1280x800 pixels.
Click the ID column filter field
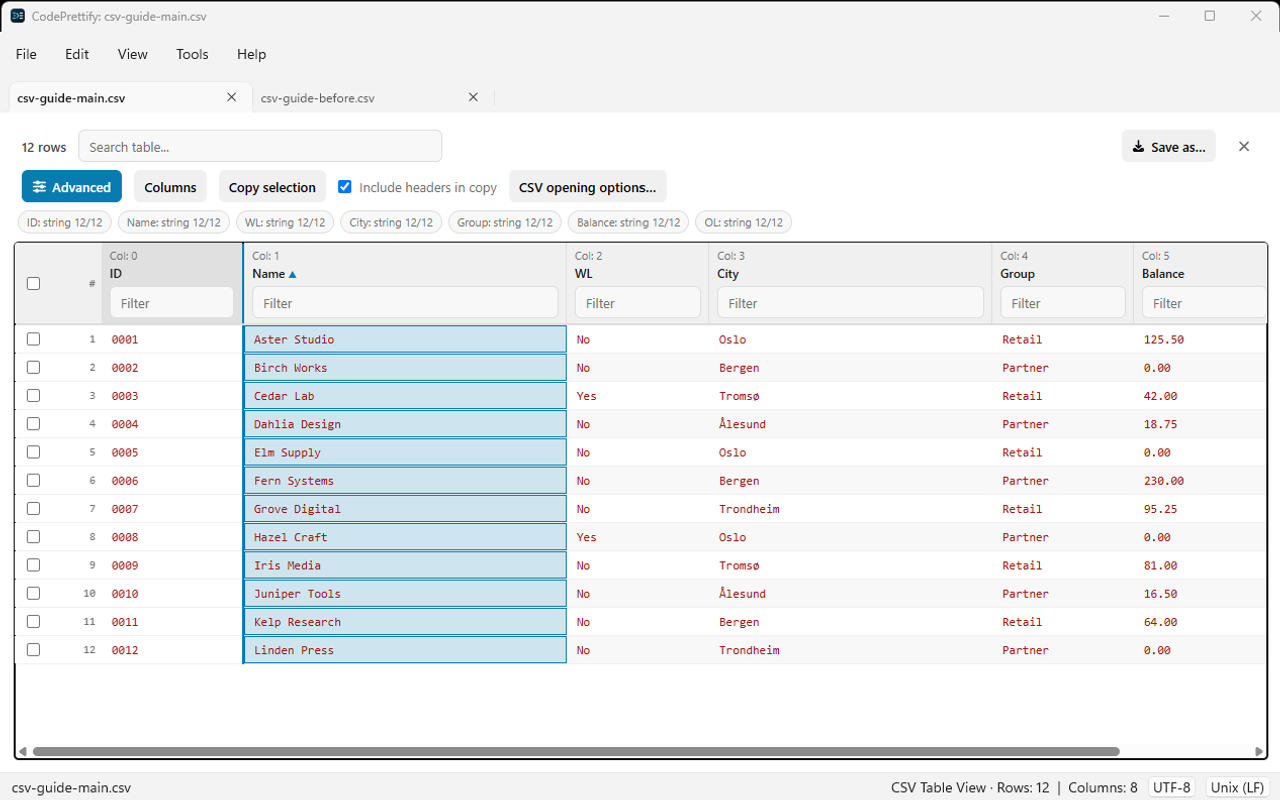(x=172, y=303)
